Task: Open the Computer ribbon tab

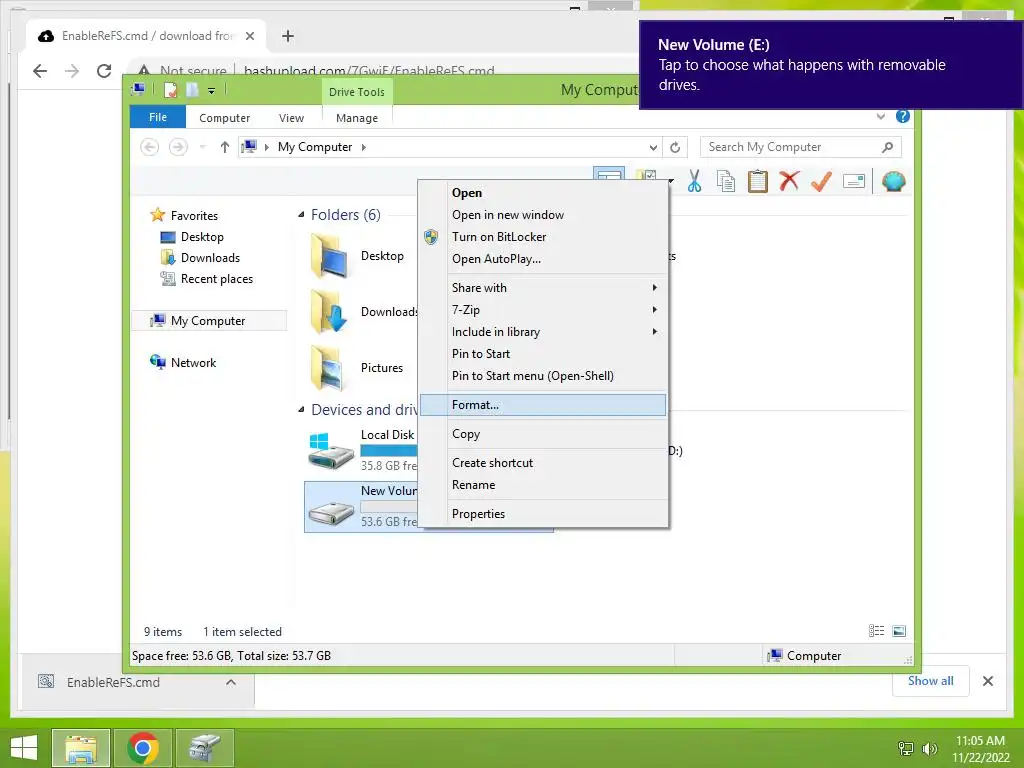Action: [225, 118]
